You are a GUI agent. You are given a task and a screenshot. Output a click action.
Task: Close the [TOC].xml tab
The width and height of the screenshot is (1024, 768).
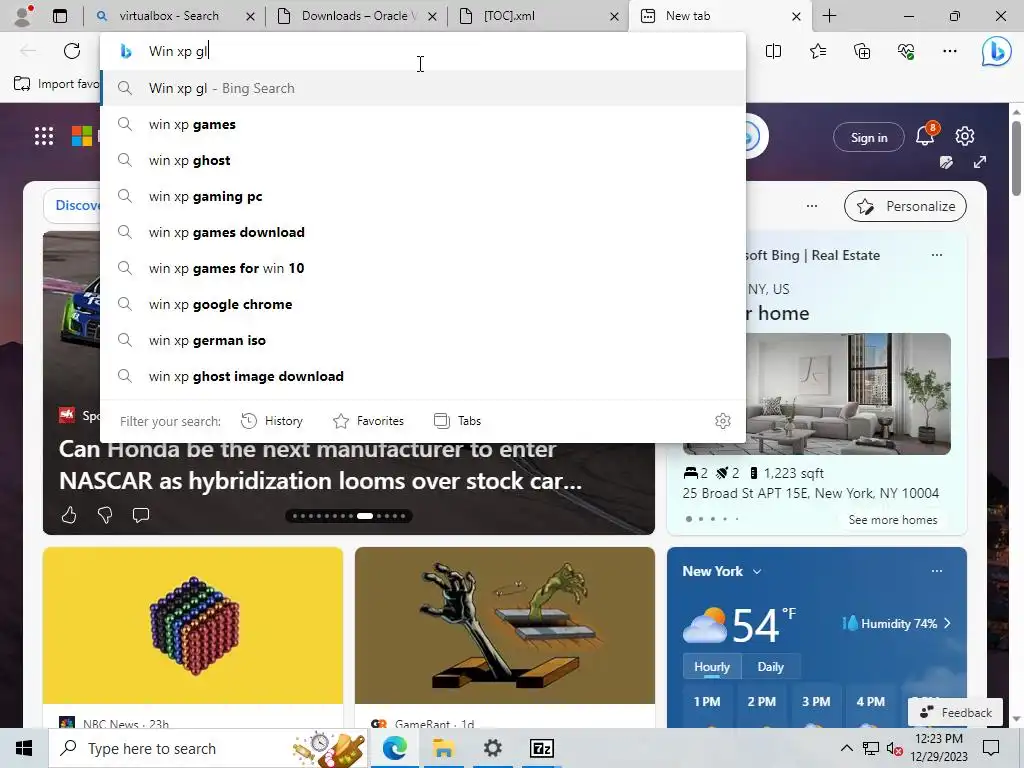point(614,16)
